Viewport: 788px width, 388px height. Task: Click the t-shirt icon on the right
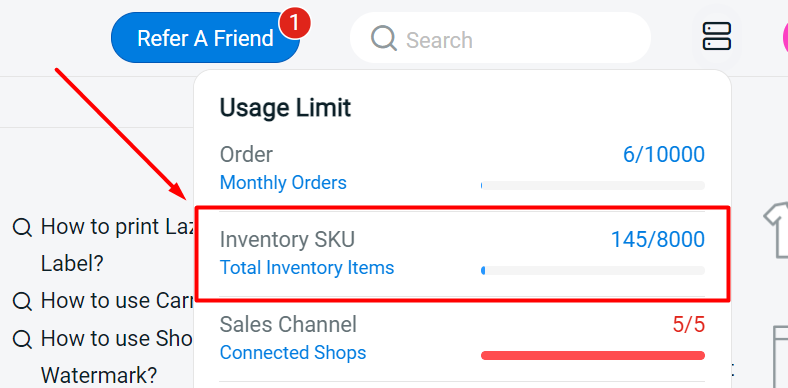click(775, 230)
